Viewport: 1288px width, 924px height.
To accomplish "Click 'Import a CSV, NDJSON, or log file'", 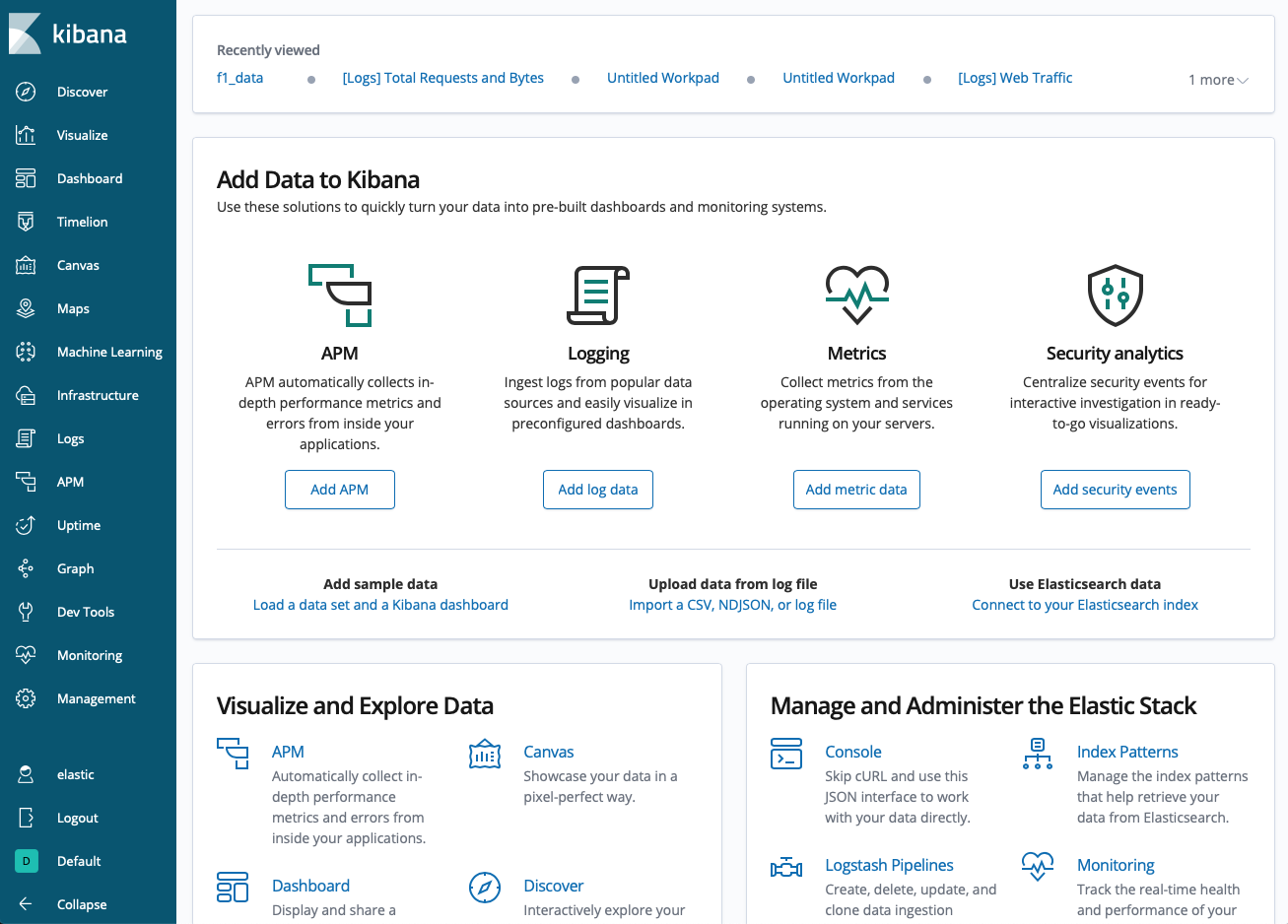I will click(x=733, y=605).
